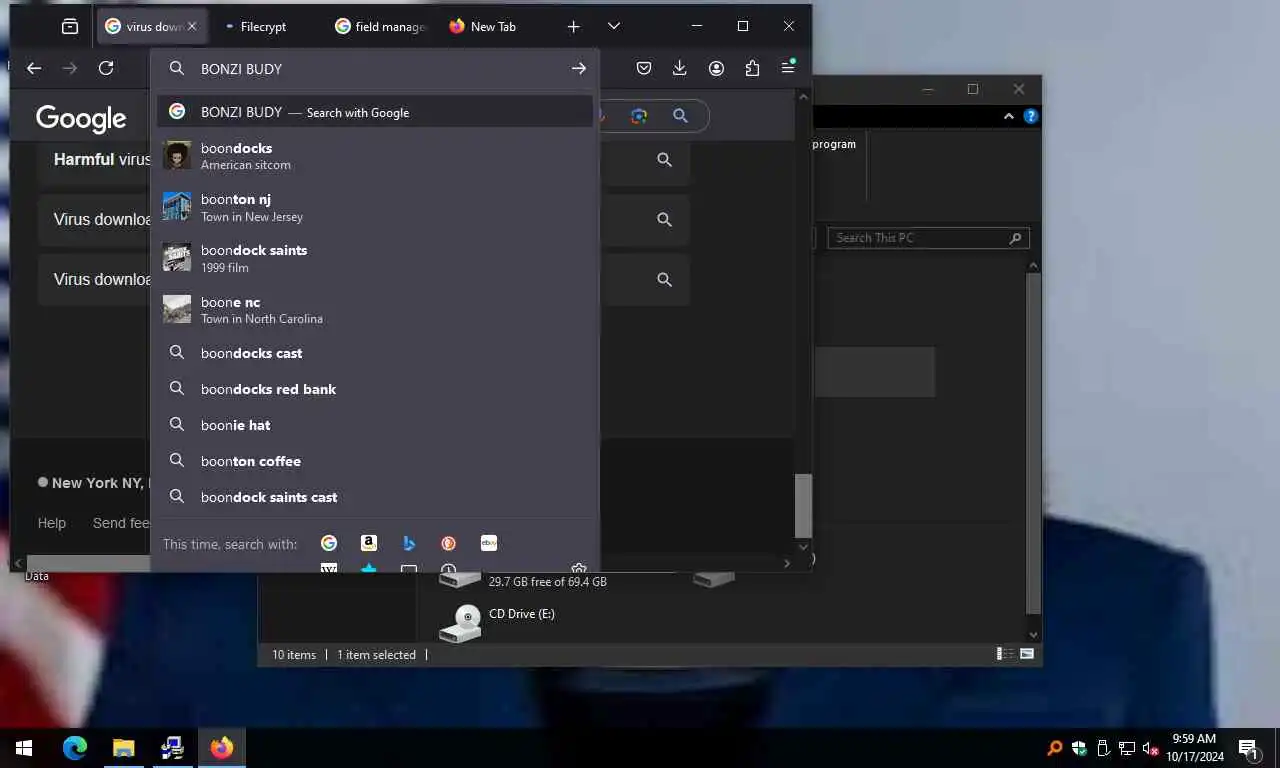Click magnifier beside Harmful virus suggestion
This screenshot has width=1280, height=768.
(x=664, y=159)
